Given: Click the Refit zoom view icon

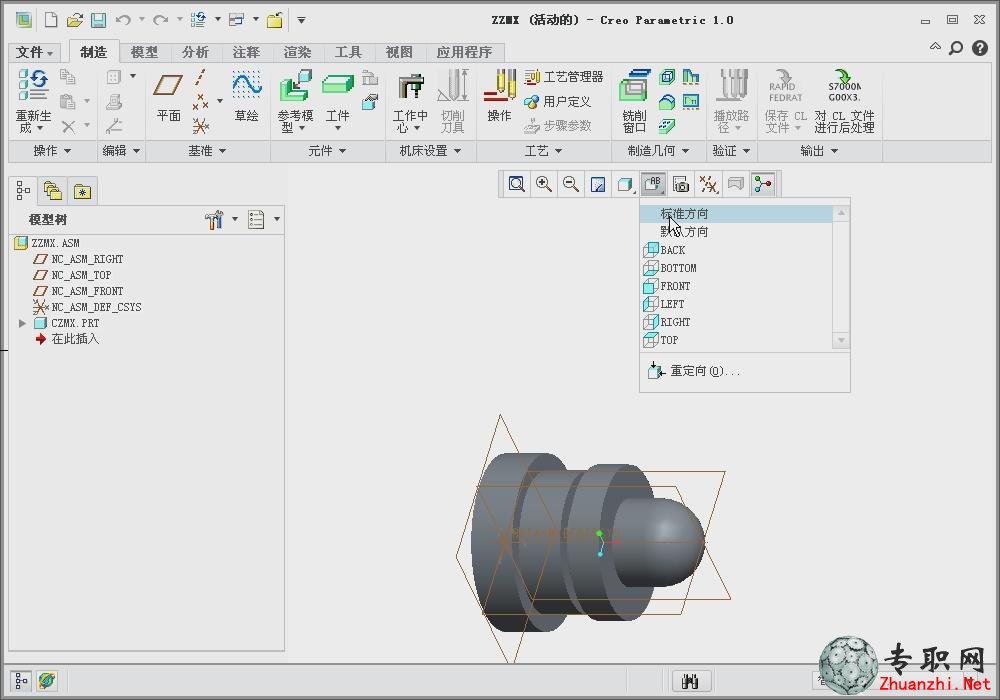Looking at the screenshot, I should [517, 184].
